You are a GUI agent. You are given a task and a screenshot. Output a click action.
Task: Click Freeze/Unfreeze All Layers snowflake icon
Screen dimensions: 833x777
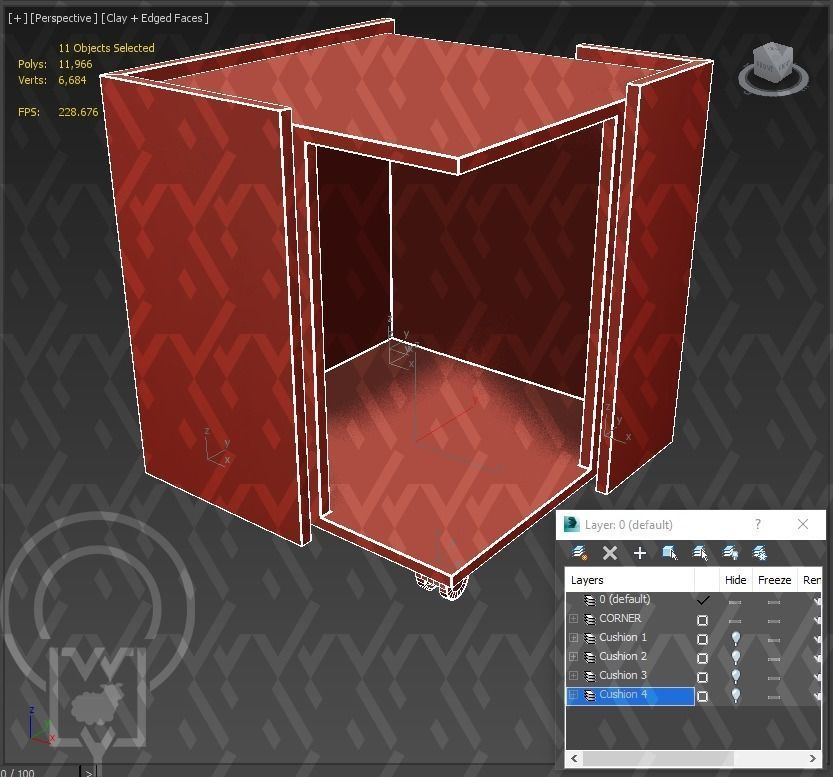[x=760, y=553]
